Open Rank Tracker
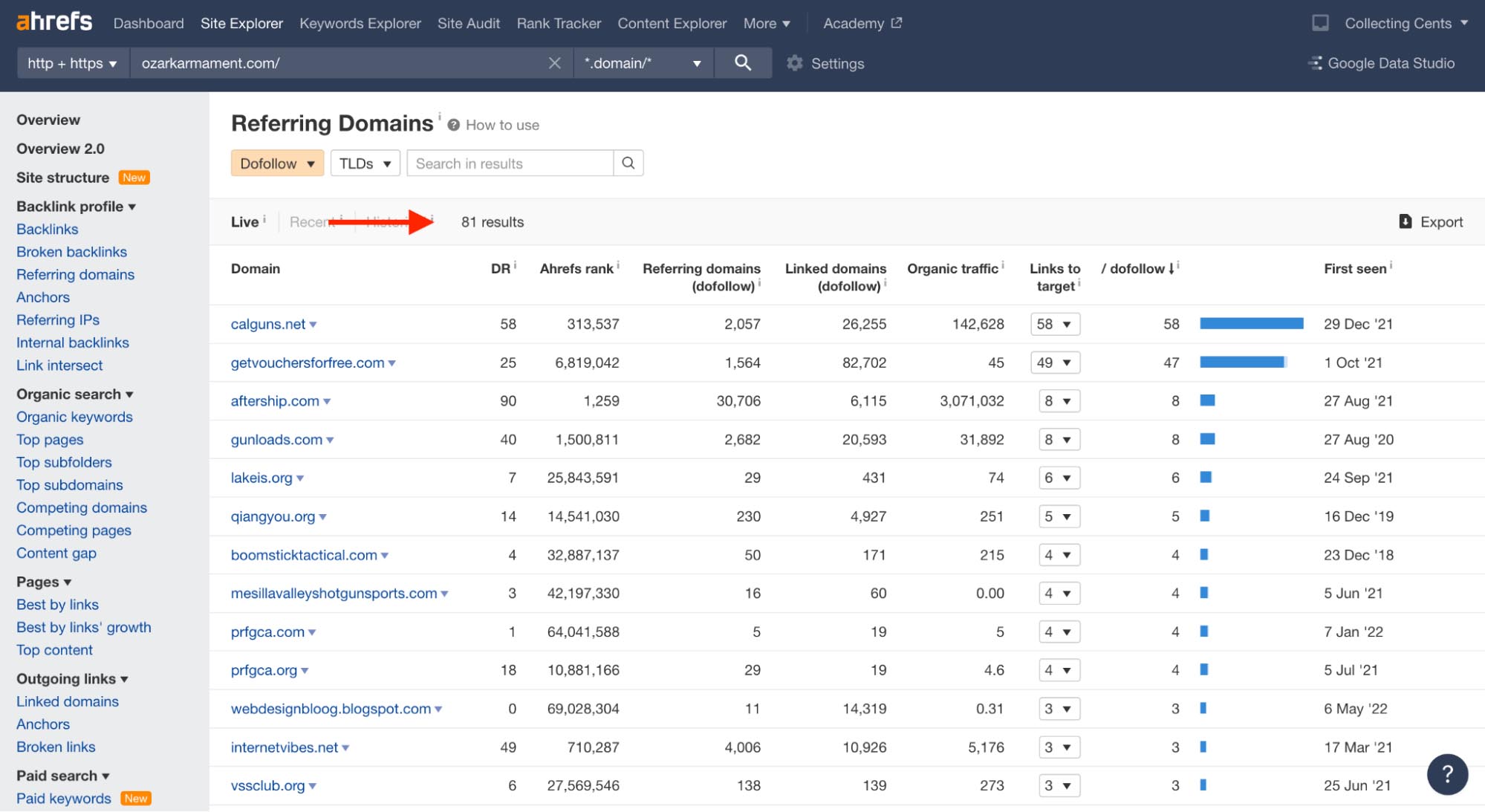This screenshot has width=1485, height=812. tap(559, 23)
